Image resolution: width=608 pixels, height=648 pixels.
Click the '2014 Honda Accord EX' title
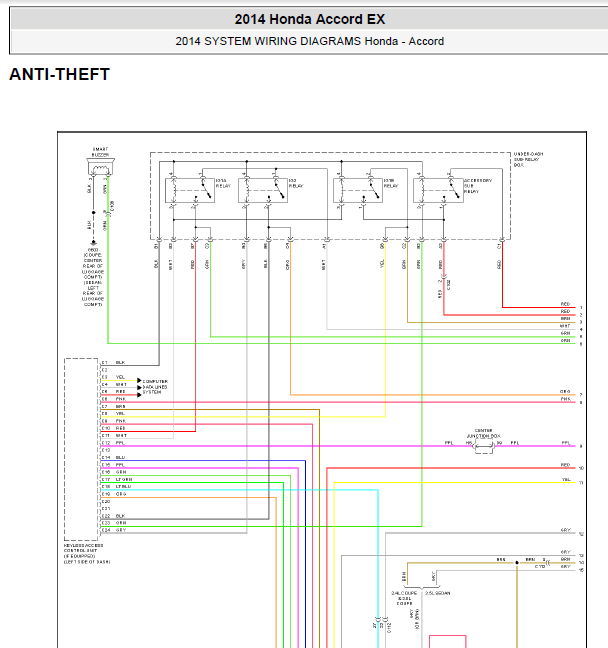coord(310,19)
